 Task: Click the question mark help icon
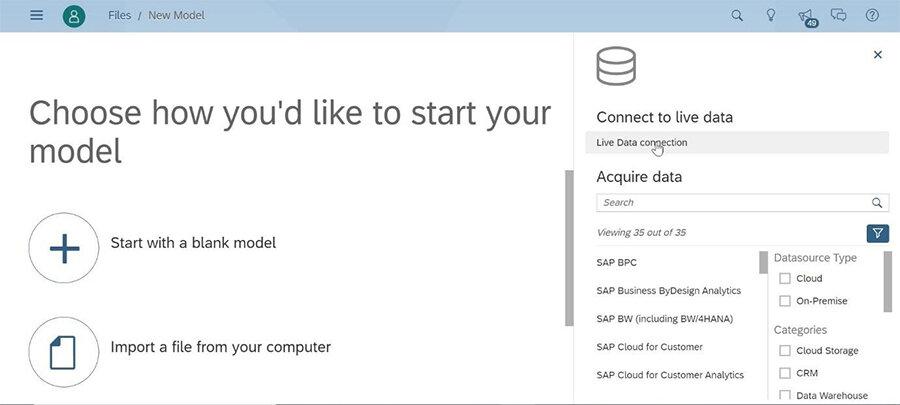(x=872, y=16)
